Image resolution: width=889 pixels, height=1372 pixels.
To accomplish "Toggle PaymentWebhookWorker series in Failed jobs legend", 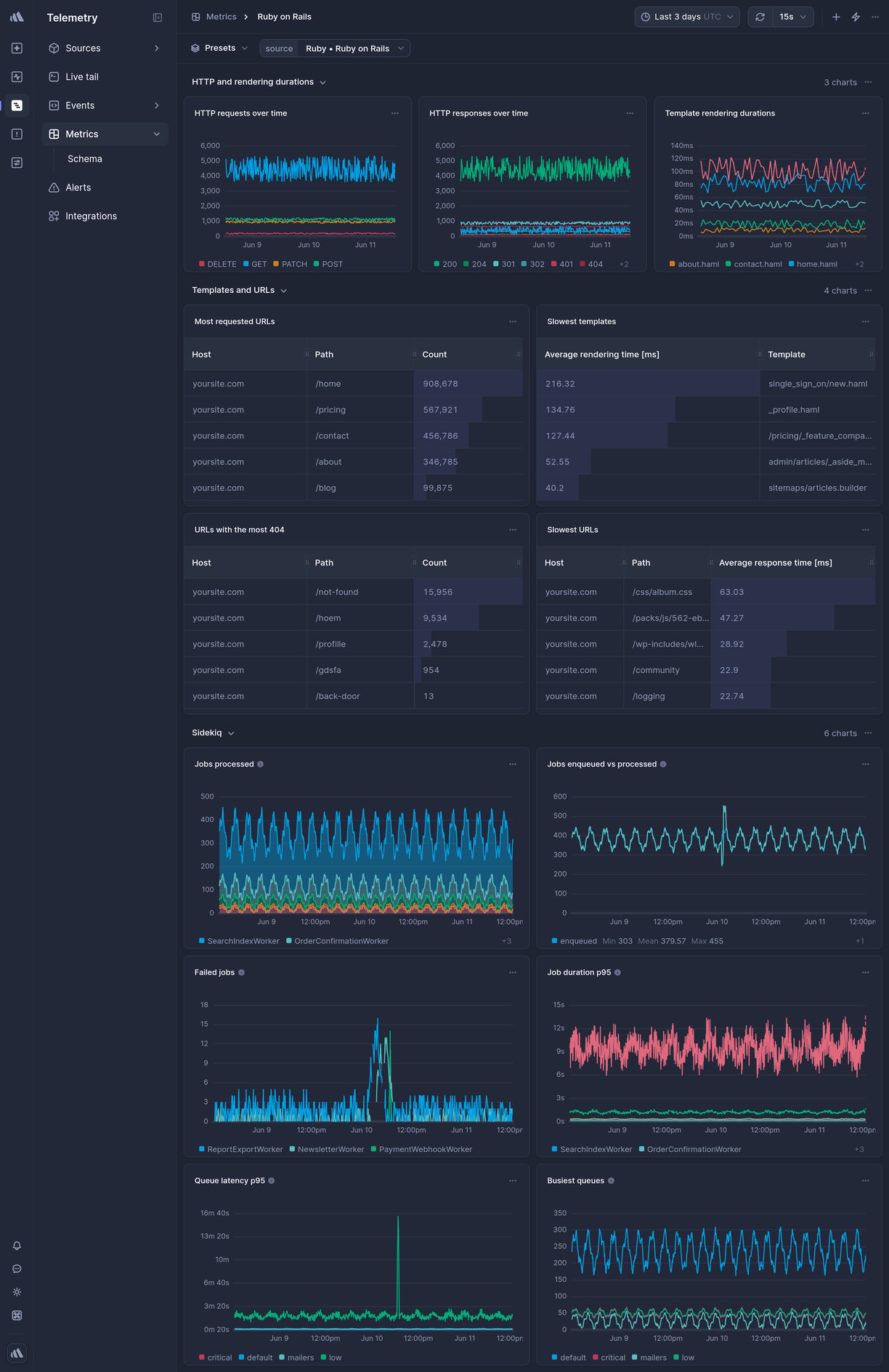I will pos(421,1150).
